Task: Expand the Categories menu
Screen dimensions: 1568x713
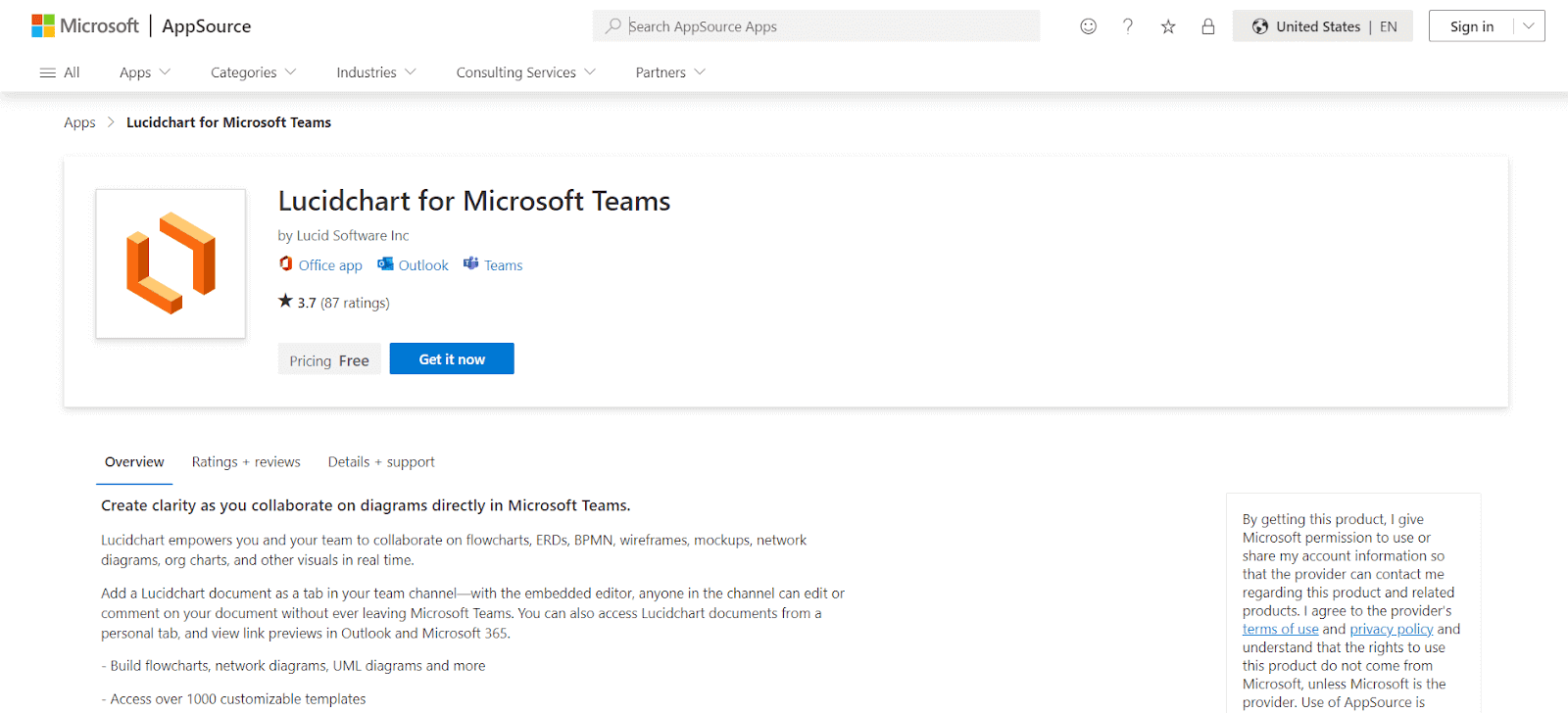Action: 254,72
